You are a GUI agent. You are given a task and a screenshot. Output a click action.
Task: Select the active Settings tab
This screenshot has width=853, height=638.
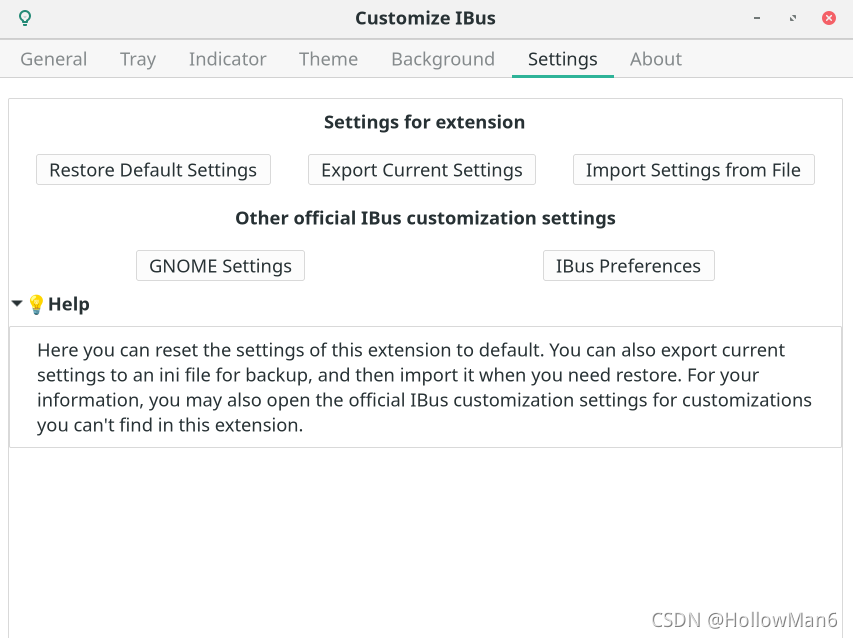click(x=562, y=59)
